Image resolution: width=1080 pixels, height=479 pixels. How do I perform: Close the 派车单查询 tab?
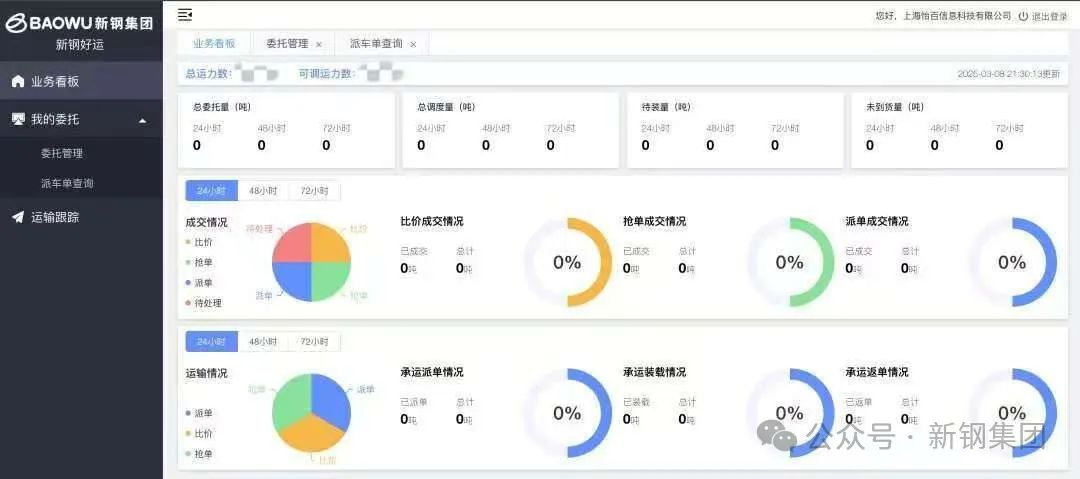click(x=413, y=44)
